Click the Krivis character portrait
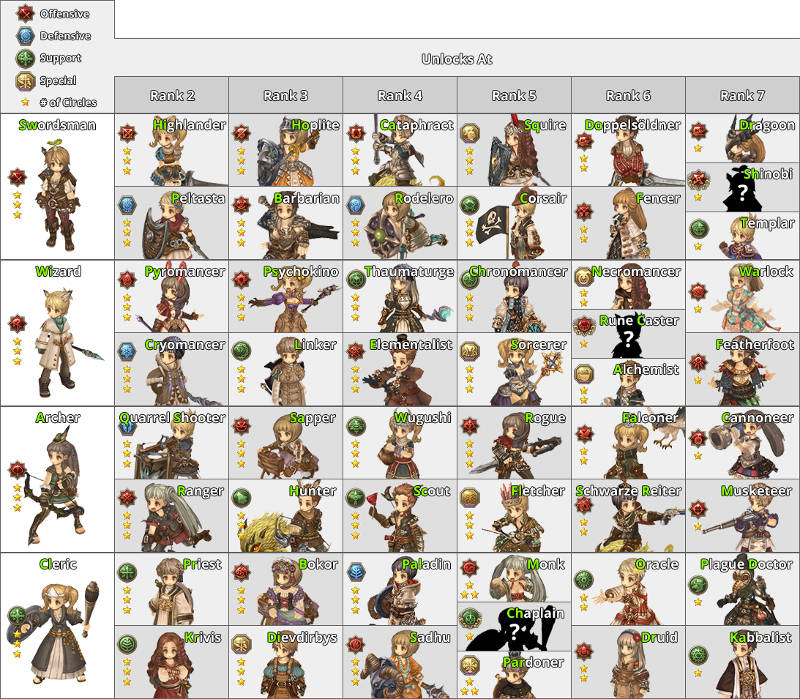 tap(168, 665)
